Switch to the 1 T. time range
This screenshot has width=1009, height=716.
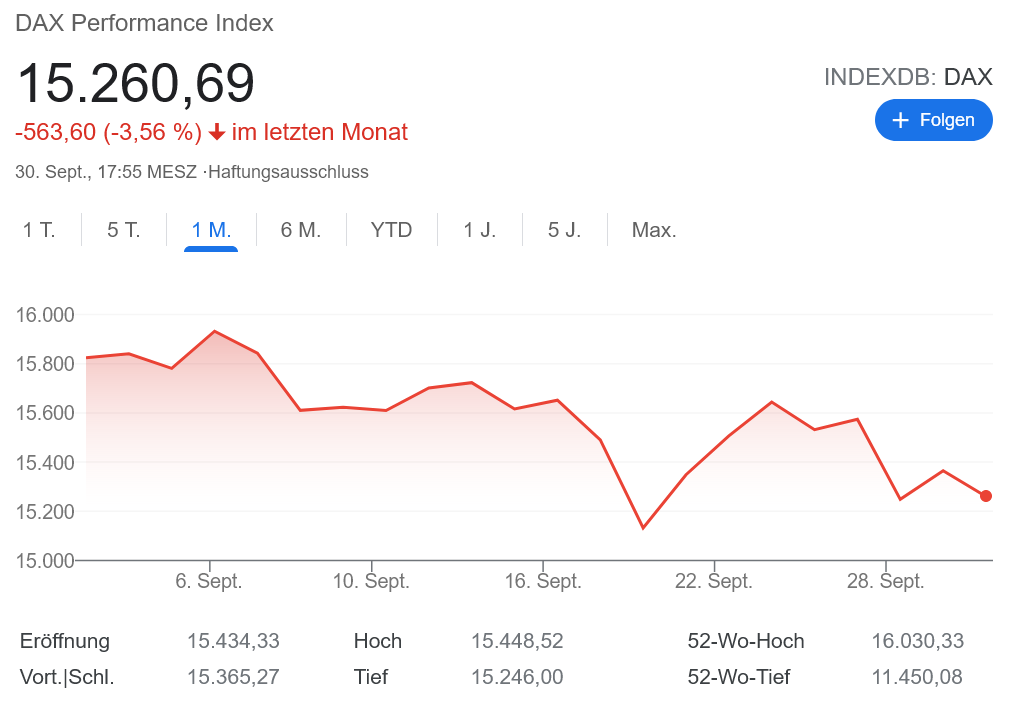[39, 230]
